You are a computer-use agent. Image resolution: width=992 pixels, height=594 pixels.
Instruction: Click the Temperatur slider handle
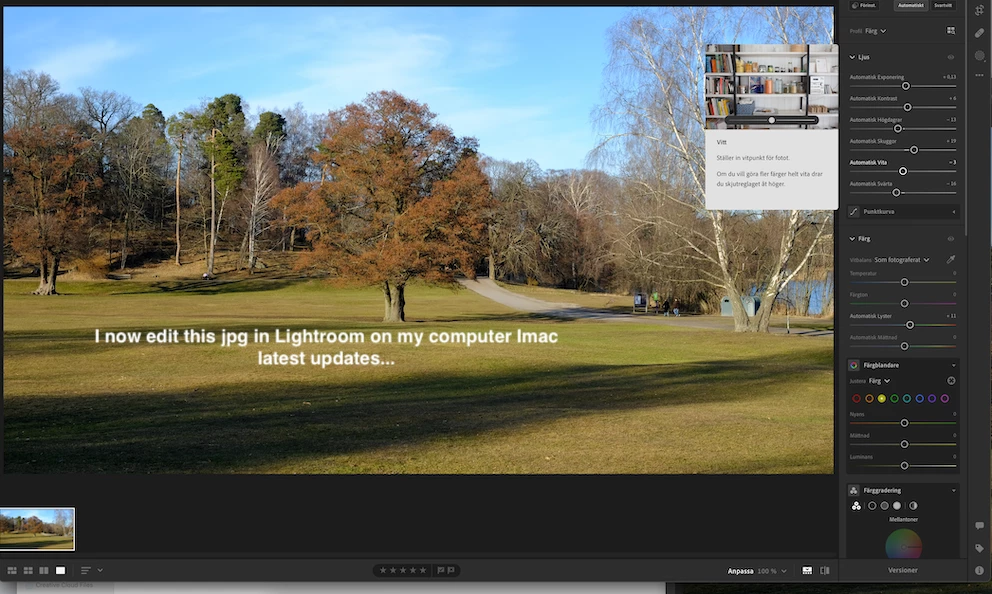pos(904,282)
